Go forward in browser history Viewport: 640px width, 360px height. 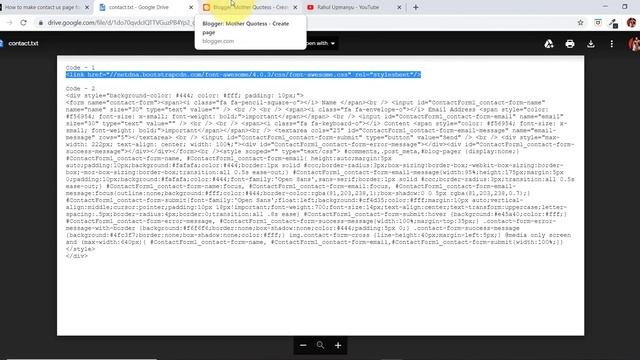pos(9,23)
